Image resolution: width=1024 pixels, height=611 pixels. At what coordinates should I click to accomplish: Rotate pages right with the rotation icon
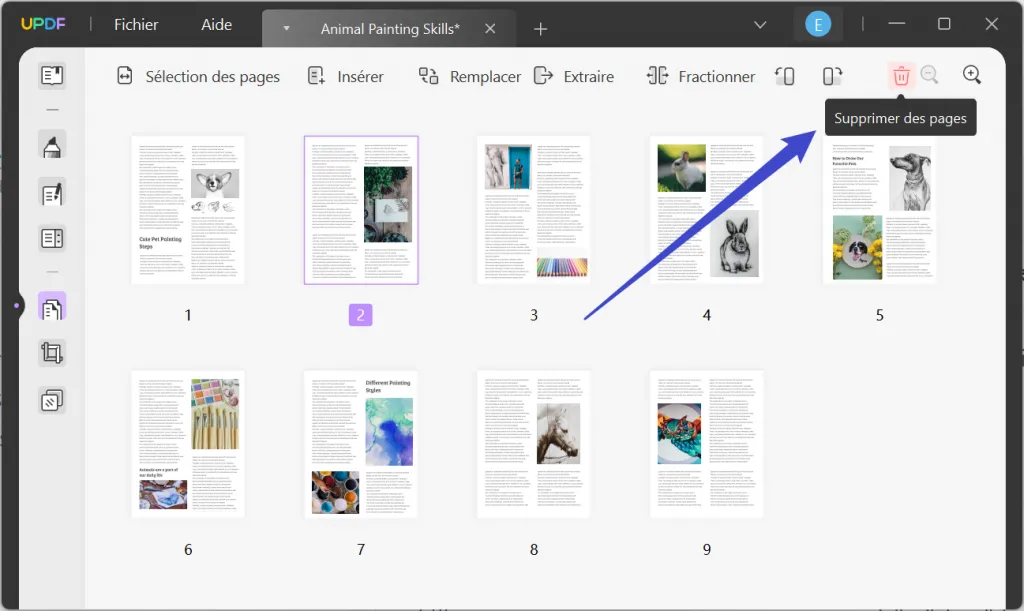[833, 75]
